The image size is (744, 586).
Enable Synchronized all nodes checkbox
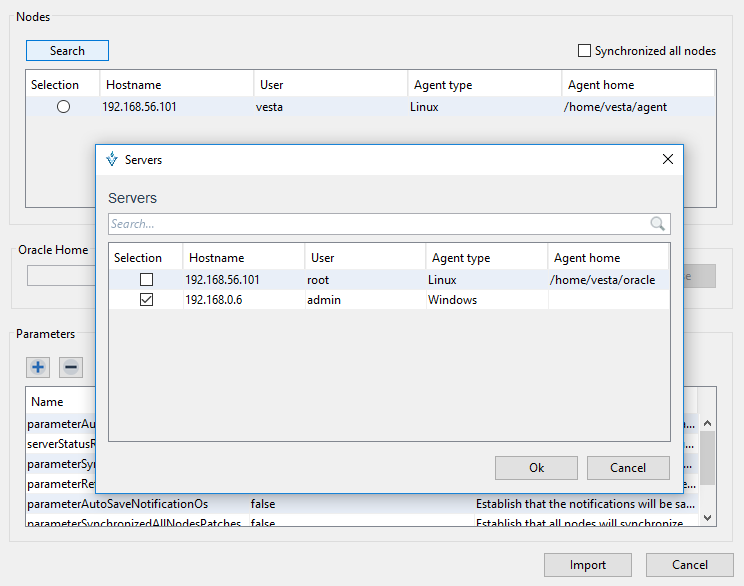[585, 51]
